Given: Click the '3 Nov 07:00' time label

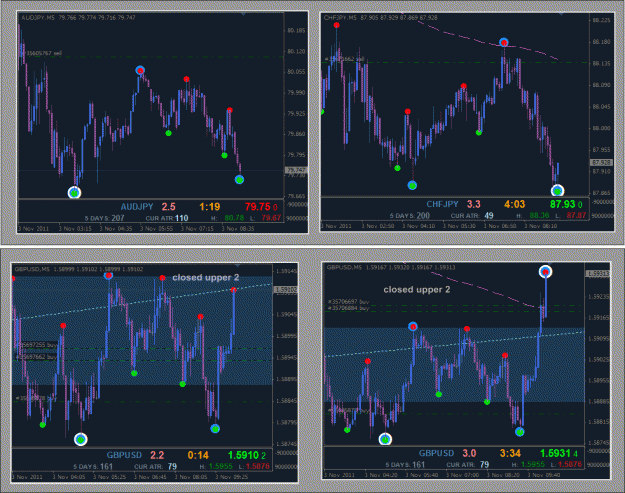Looking at the screenshot, I should [462, 475].
